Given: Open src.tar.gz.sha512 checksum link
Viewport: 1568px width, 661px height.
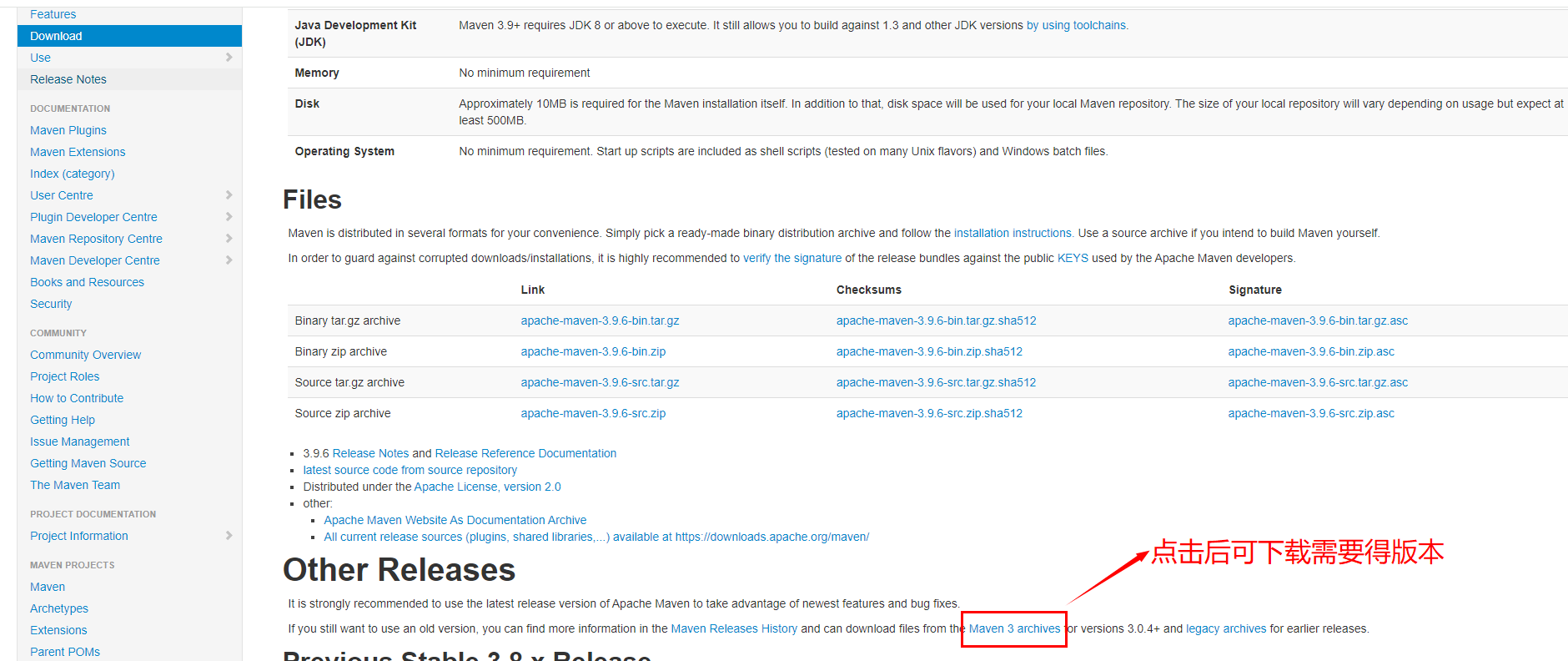Looking at the screenshot, I should [936, 382].
